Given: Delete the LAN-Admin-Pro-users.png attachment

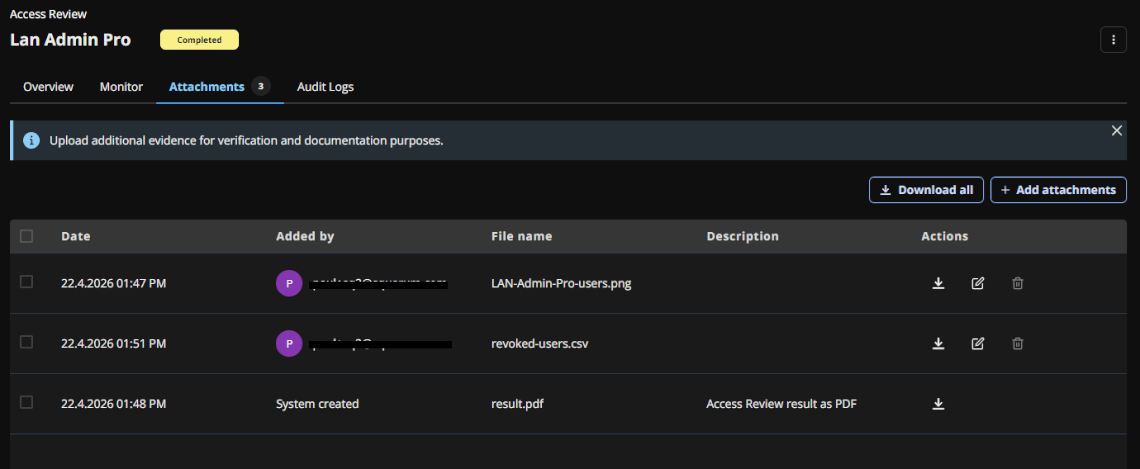Looking at the screenshot, I should point(1018,284).
